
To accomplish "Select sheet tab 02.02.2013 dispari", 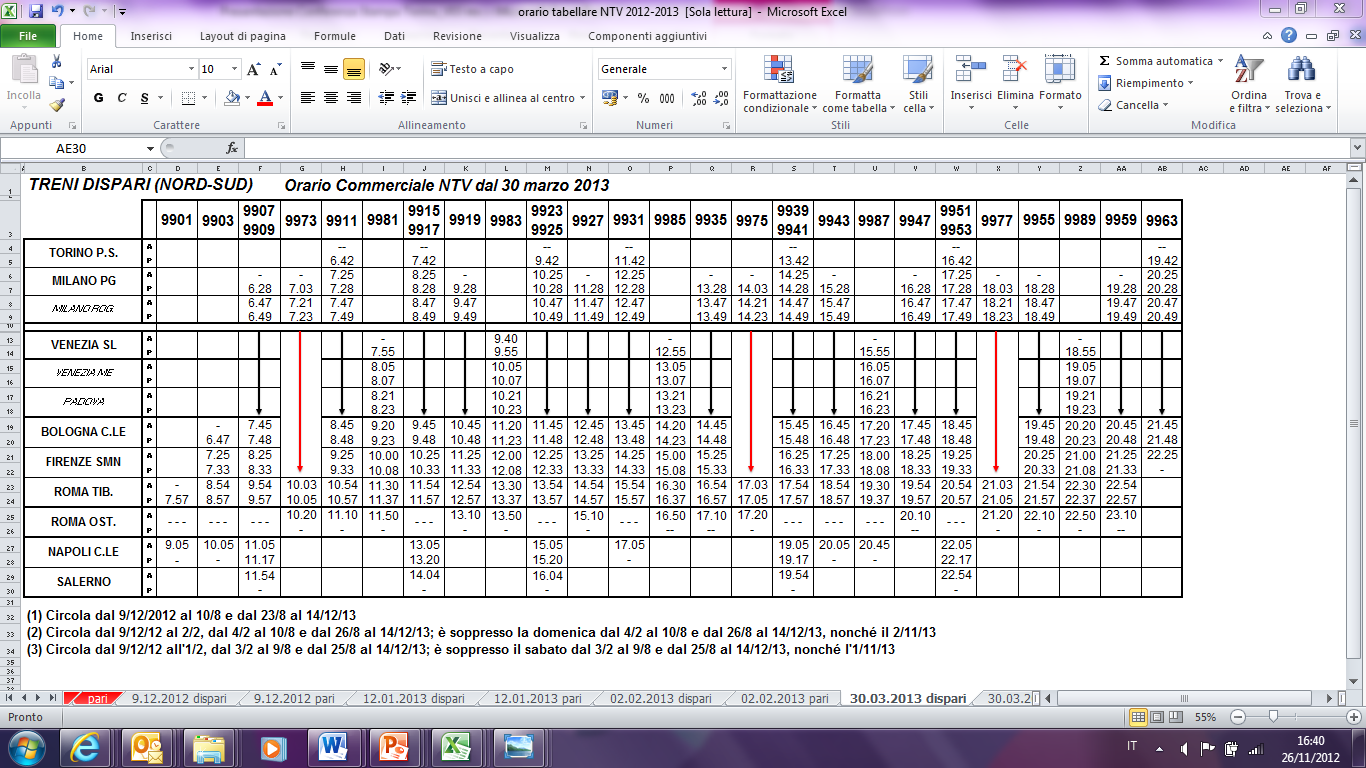I will (662, 699).
